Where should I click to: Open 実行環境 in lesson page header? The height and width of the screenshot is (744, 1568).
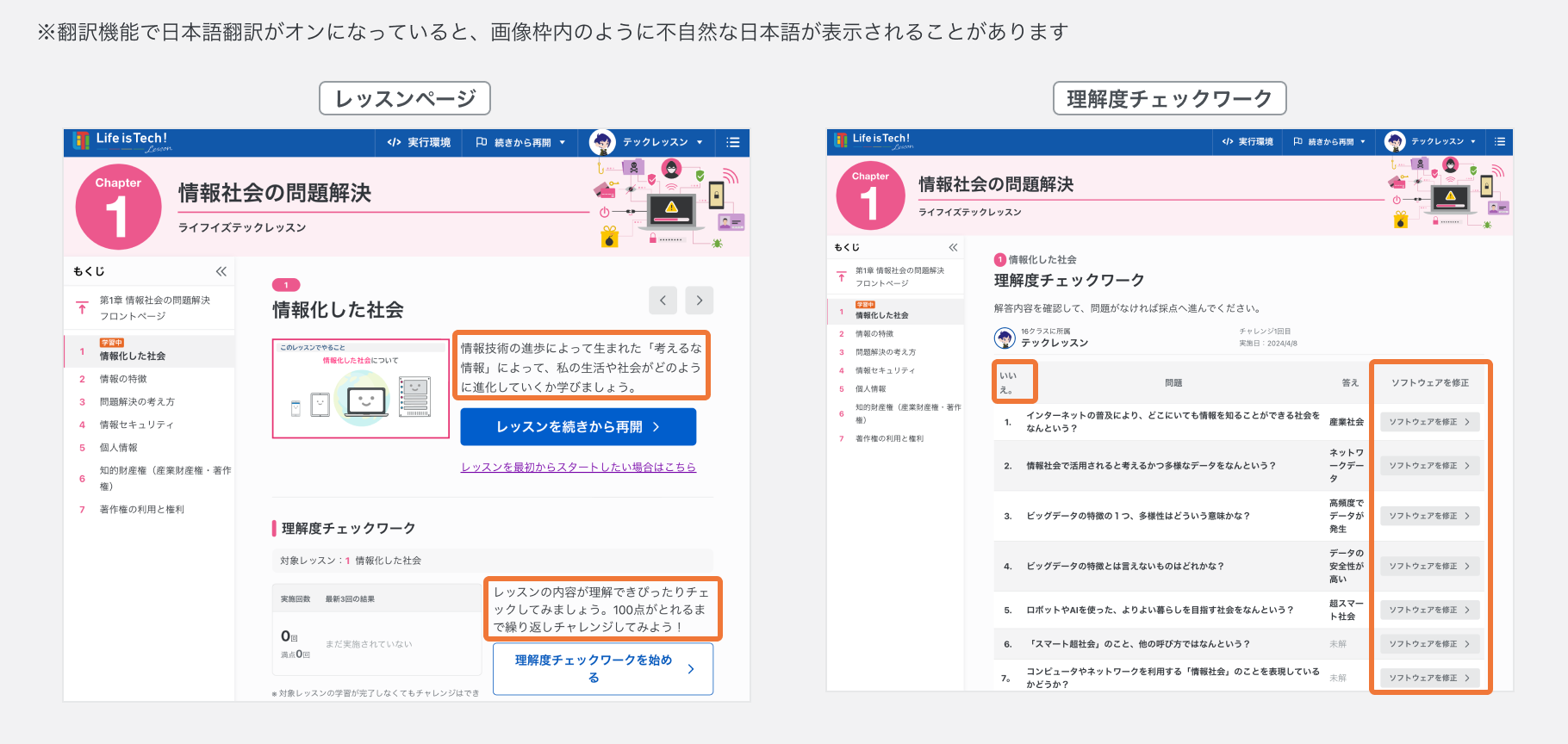[420, 142]
